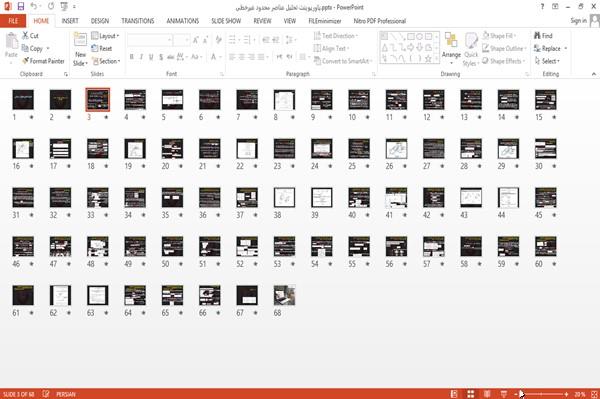The width and height of the screenshot is (600, 399).
Task: Open Nitro PDF Professional tab
Action: (x=379, y=21)
